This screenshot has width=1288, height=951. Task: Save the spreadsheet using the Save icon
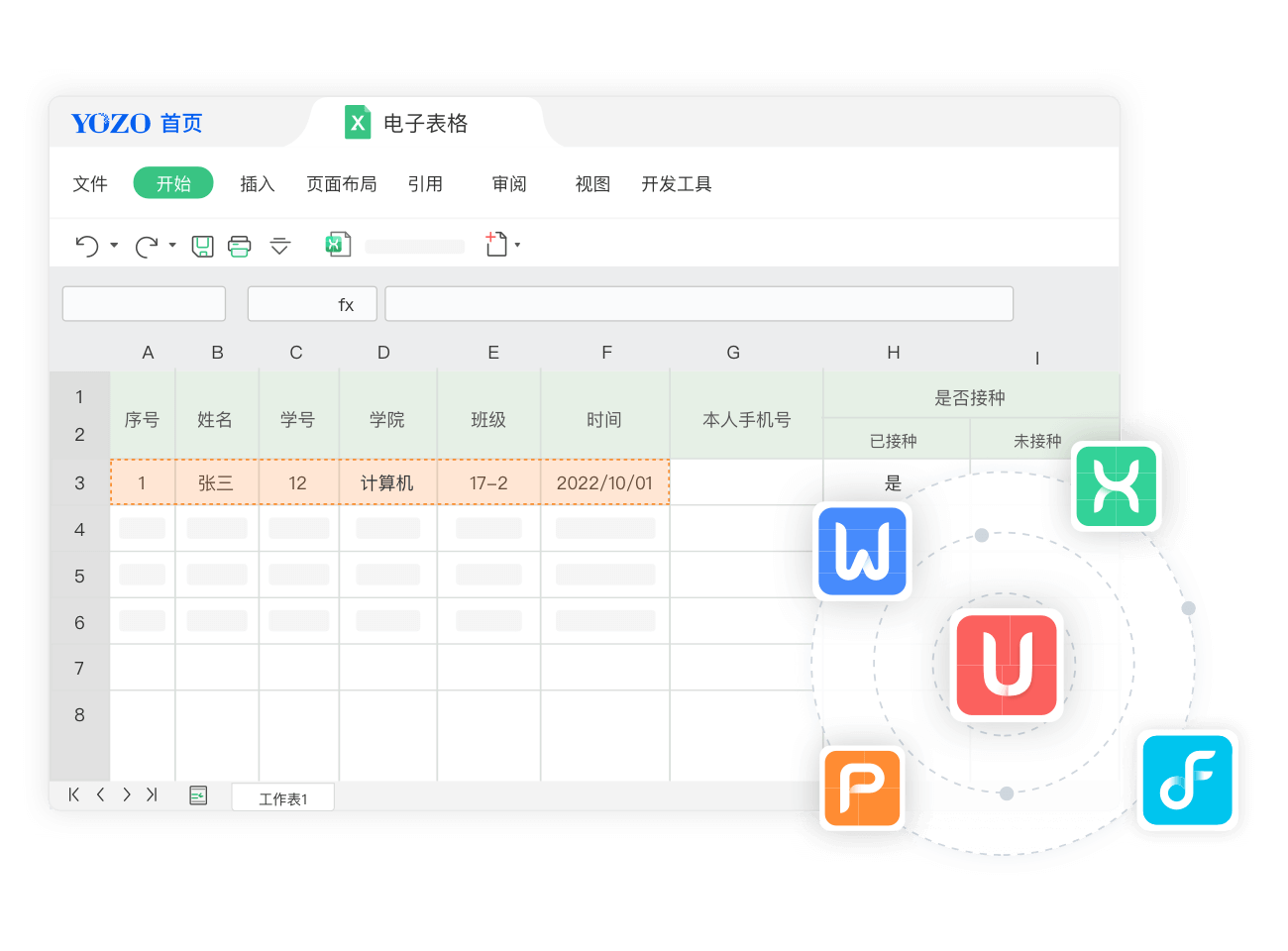click(202, 245)
